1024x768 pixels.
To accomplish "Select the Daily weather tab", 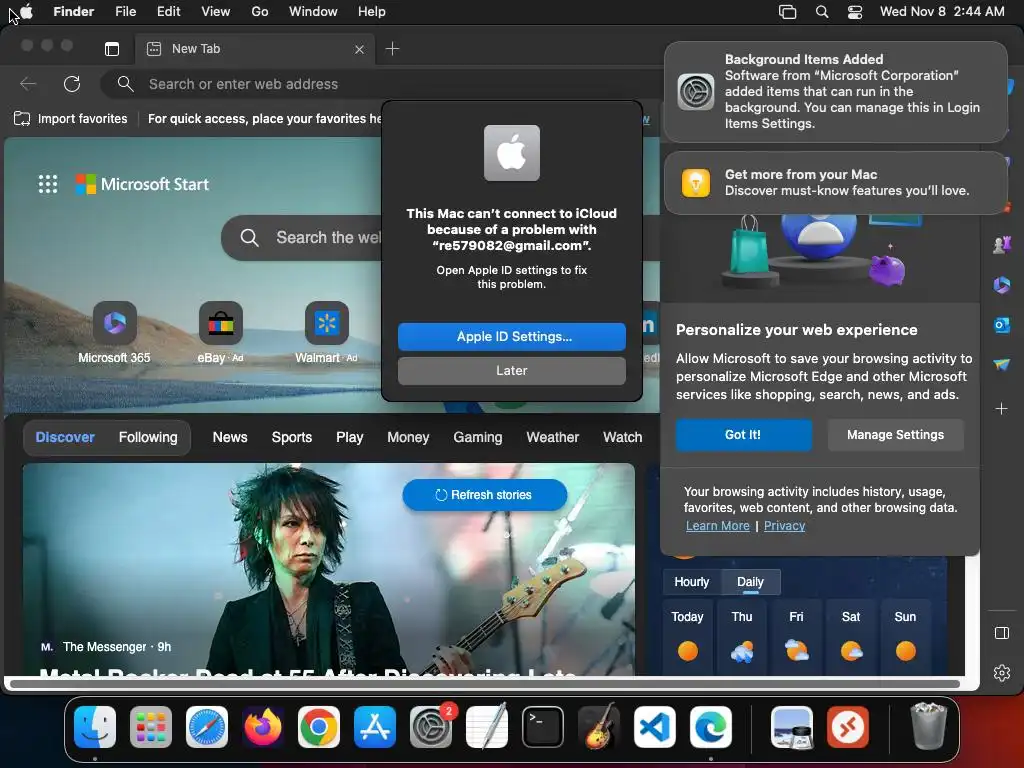I will [750, 582].
